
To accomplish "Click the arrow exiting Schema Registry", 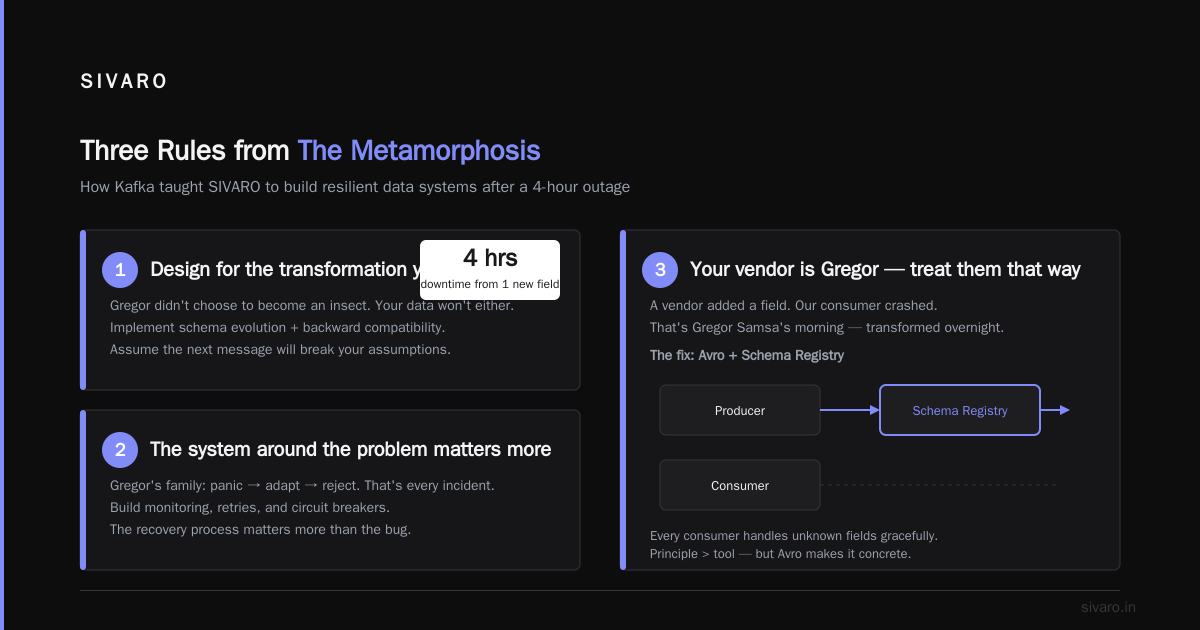I will click(1055, 410).
